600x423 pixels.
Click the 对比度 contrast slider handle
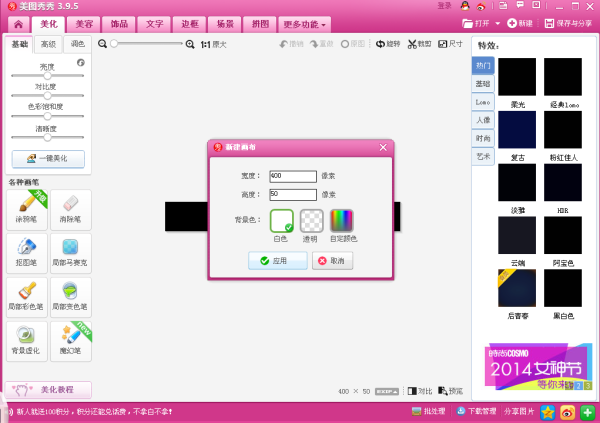47,96
